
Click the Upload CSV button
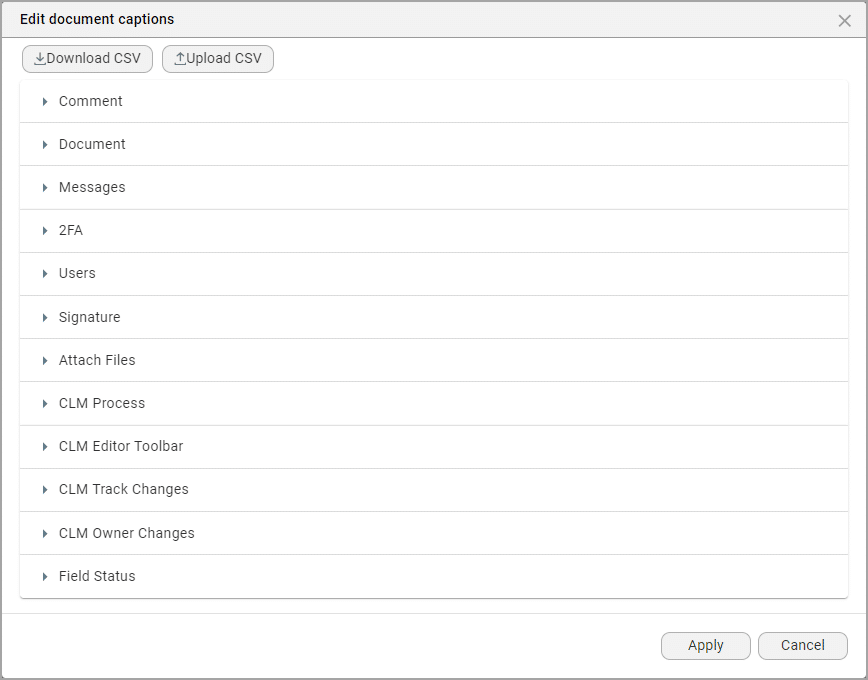pyautogui.click(x=217, y=58)
